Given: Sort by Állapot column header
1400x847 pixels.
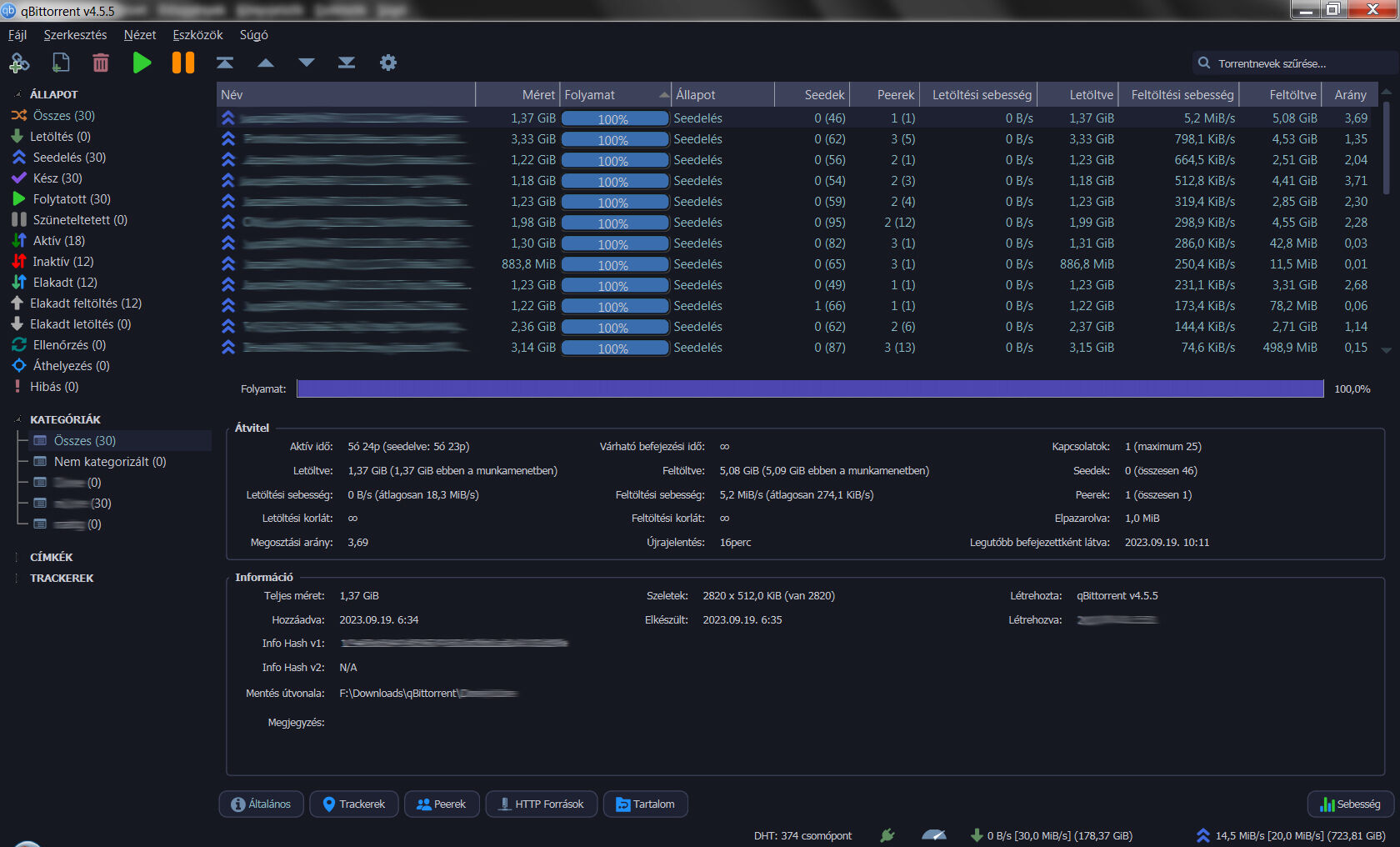Looking at the screenshot, I should point(723,95).
